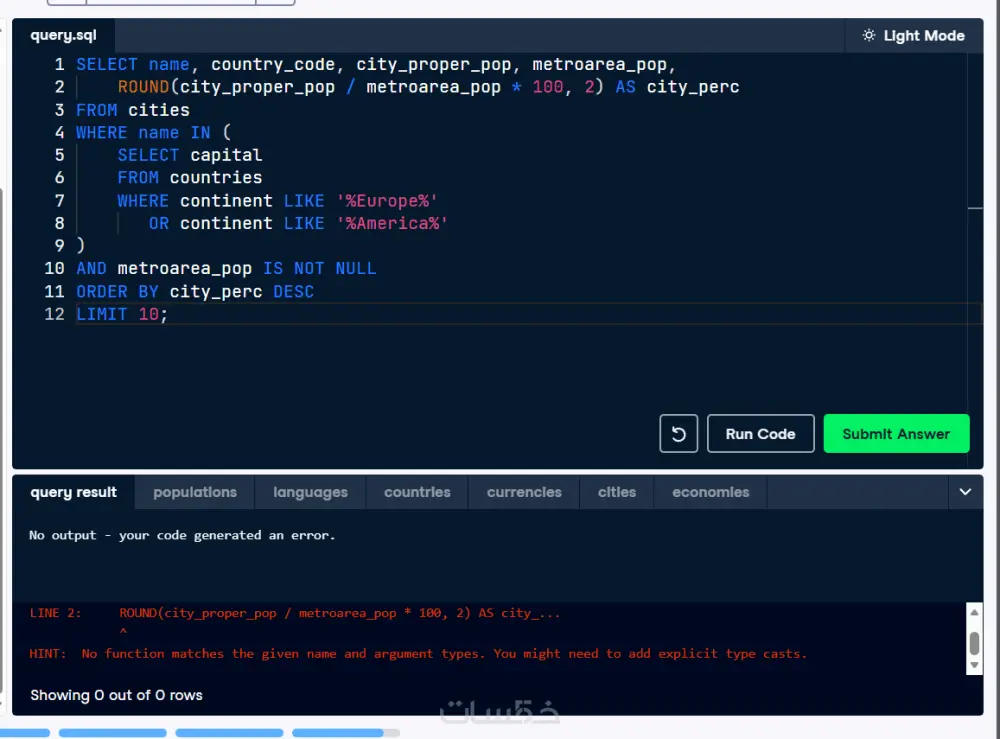Click the Submit Answer button
The image size is (1000, 739).
click(896, 434)
